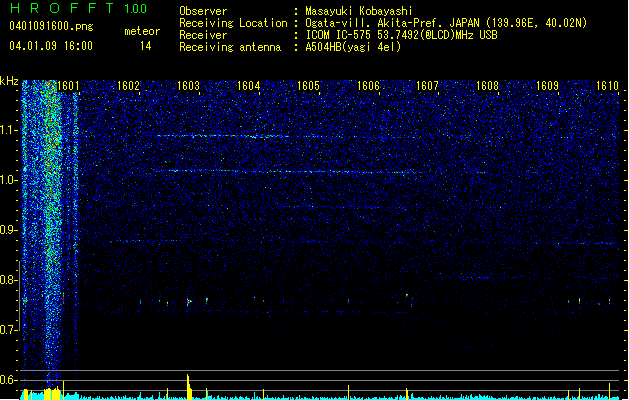Click the 0.6 kHz axis label
Image resolution: width=629 pixels, height=400 pixels.
[x=9, y=380]
